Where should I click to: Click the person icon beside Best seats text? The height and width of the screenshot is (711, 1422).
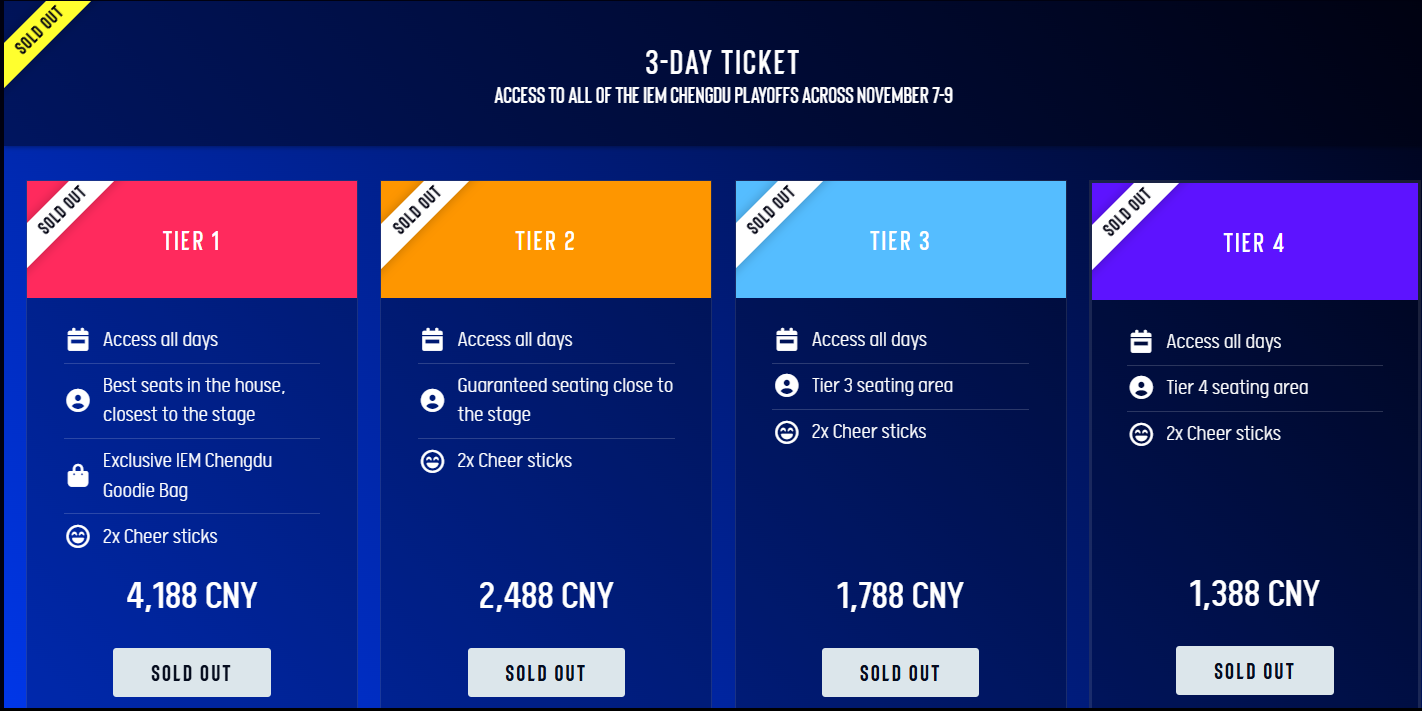[78, 401]
